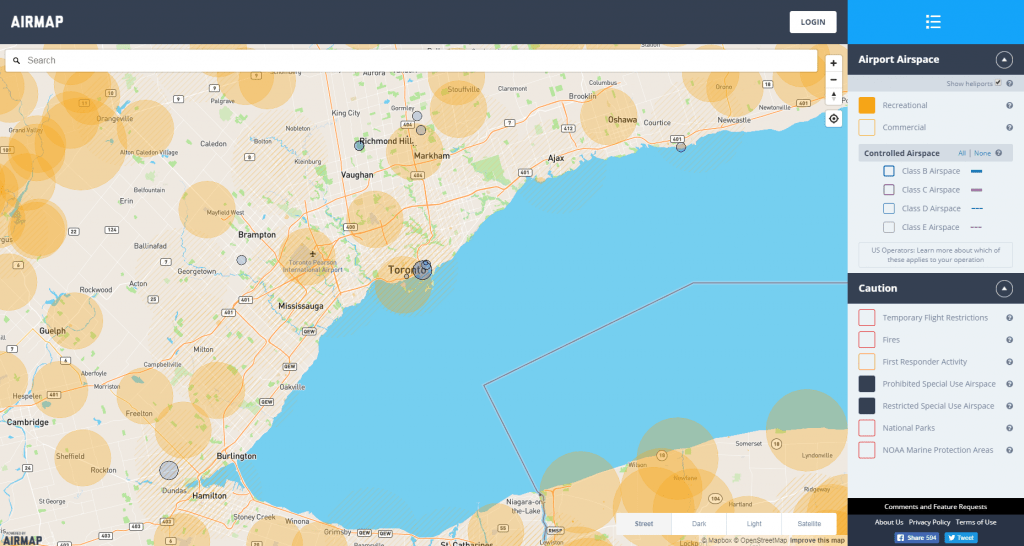Switch map style to Dark
This screenshot has width=1024, height=546.
pyautogui.click(x=699, y=524)
